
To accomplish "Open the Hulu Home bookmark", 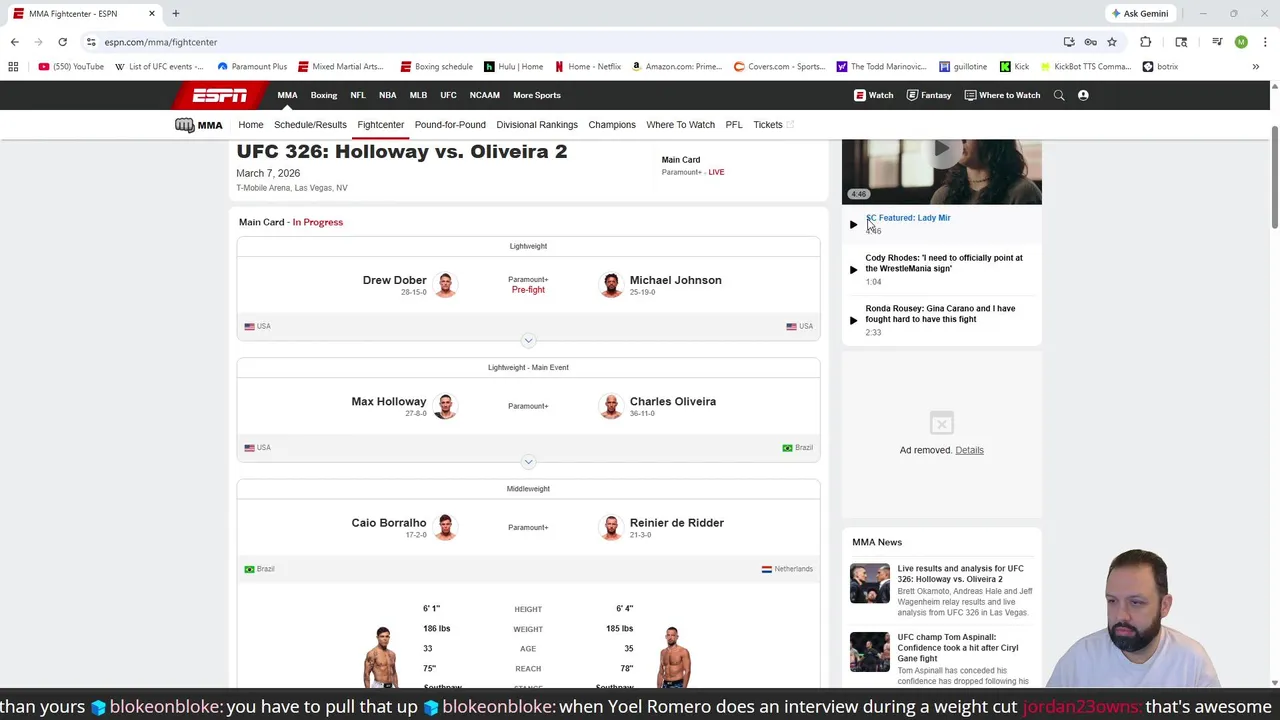I will click(514, 67).
